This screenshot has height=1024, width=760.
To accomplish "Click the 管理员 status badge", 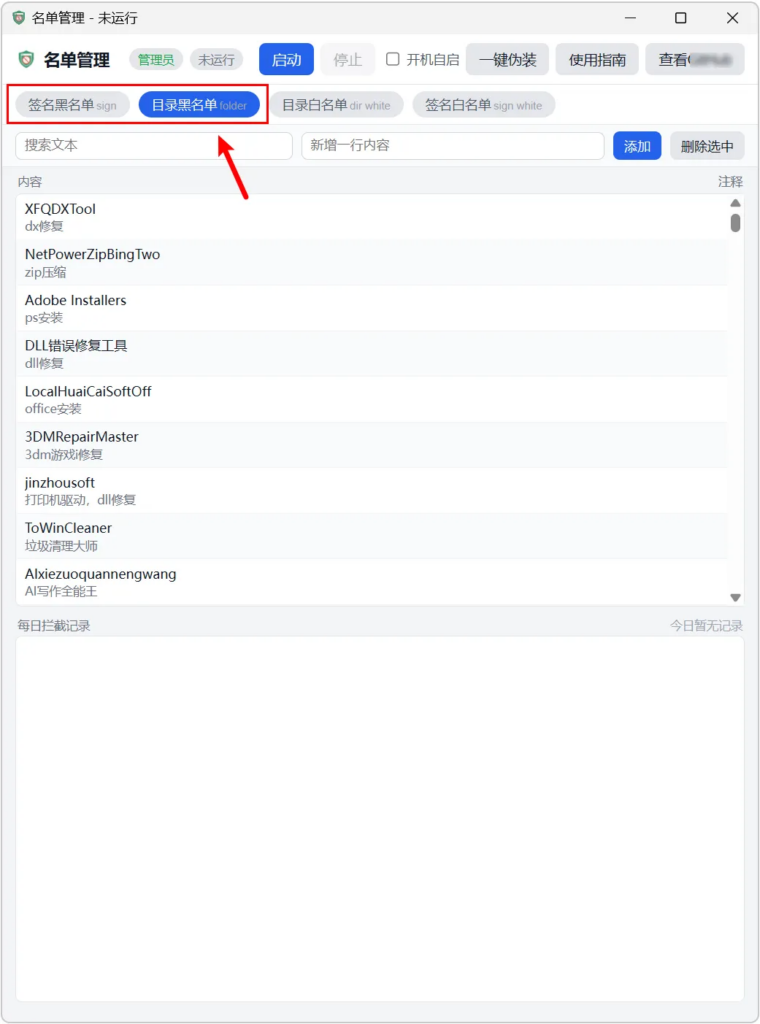I will point(156,60).
